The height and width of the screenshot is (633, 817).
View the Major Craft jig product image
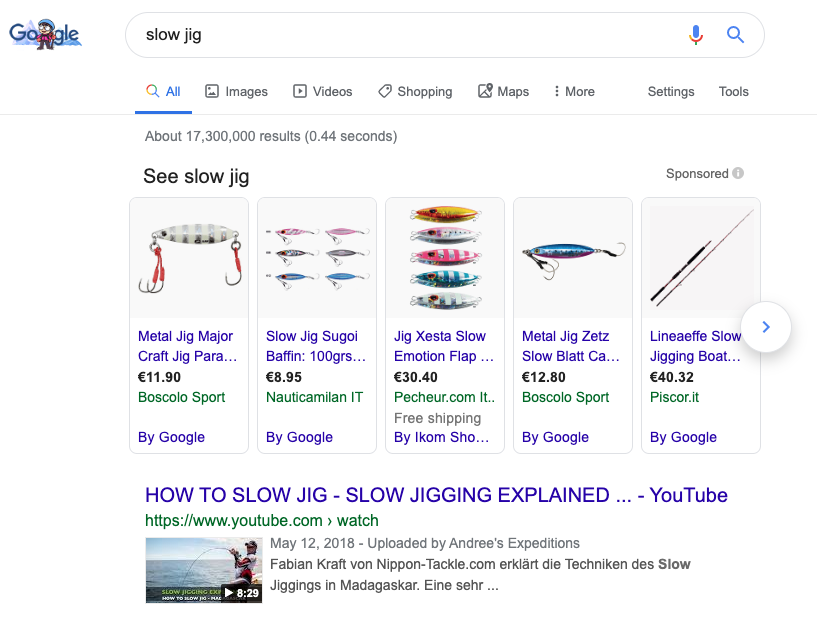tap(189, 258)
